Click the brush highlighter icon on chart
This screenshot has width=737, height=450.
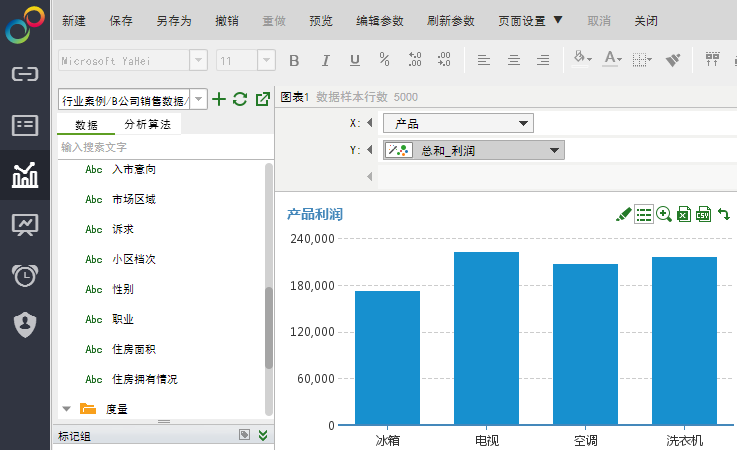(624, 214)
